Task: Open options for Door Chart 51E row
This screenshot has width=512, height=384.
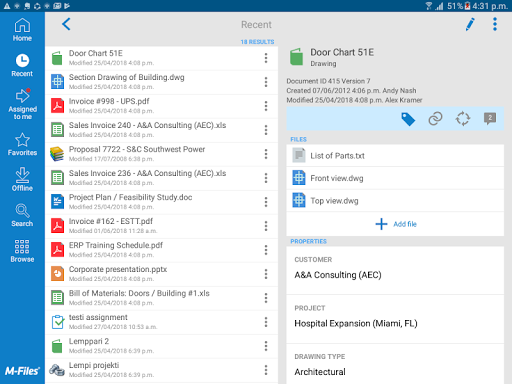Action: 266,58
